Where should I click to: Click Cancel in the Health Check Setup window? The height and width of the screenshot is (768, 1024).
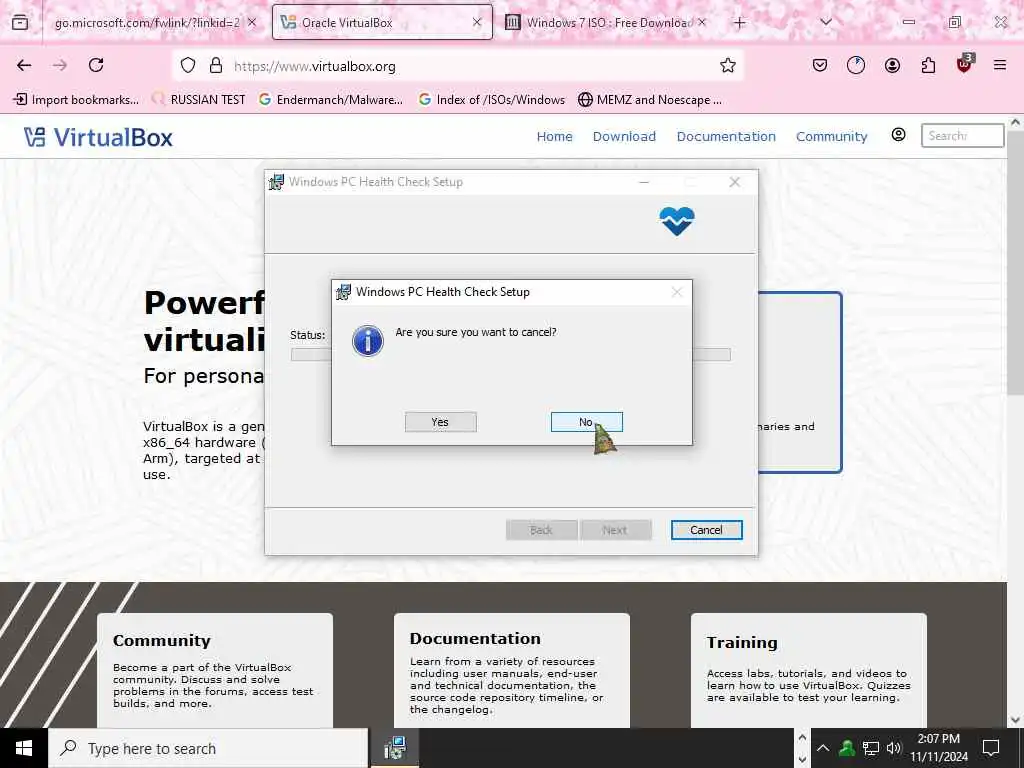coord(707,530)
